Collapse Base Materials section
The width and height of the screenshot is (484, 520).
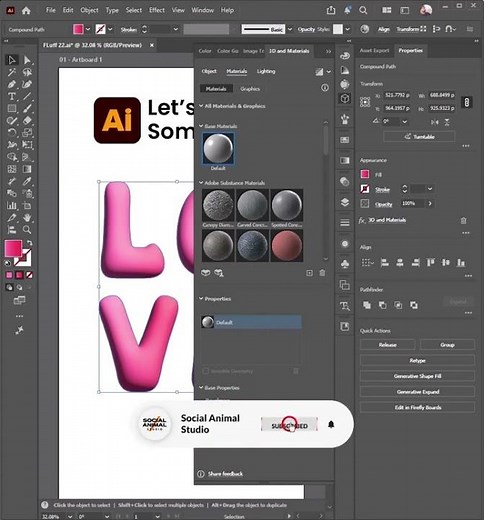[201, 126]
